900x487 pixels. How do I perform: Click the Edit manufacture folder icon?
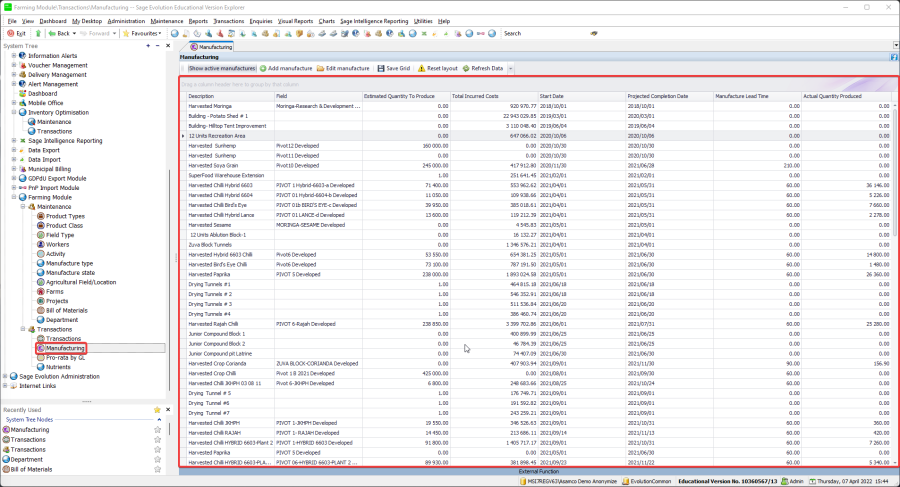[320, 68]
